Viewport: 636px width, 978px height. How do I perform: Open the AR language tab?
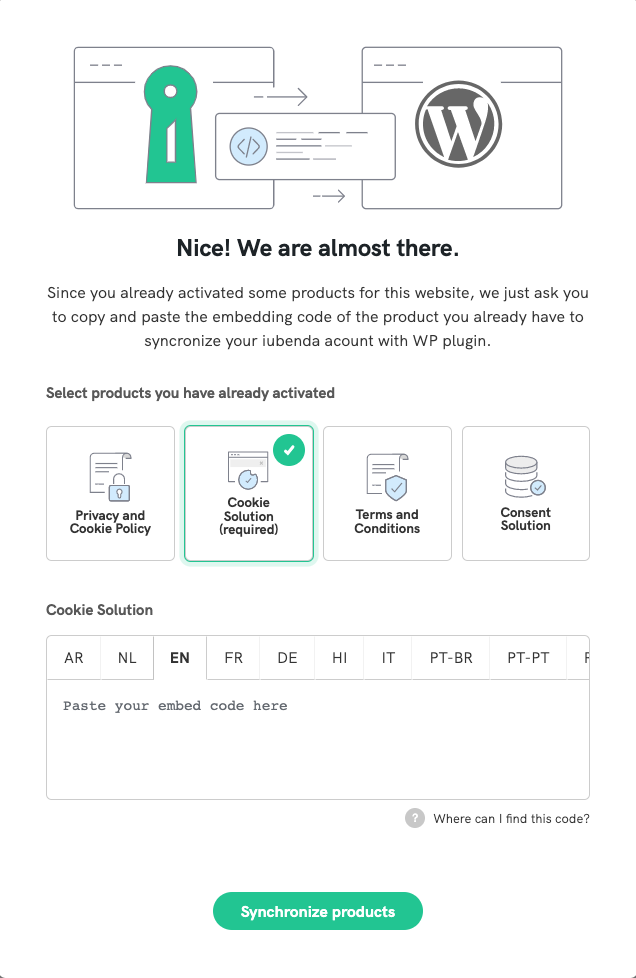(x=73, y=657)
